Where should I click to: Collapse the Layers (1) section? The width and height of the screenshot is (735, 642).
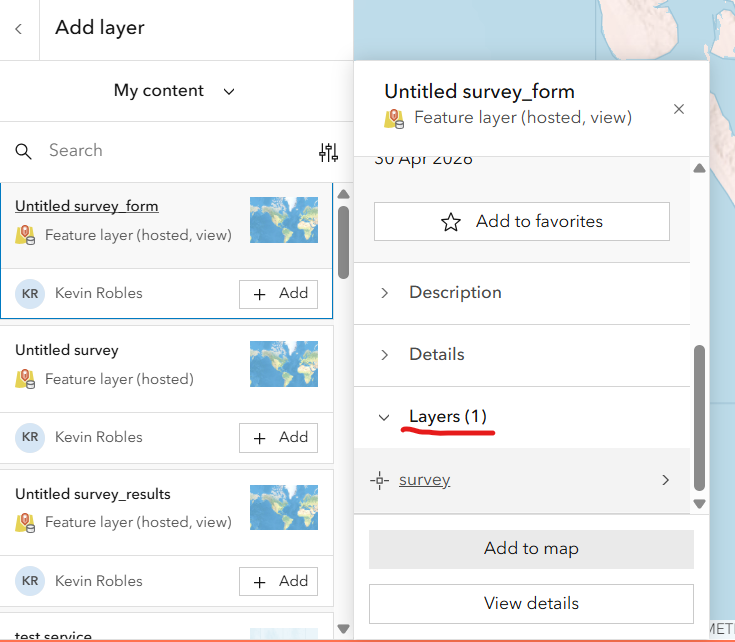(522, 417)
